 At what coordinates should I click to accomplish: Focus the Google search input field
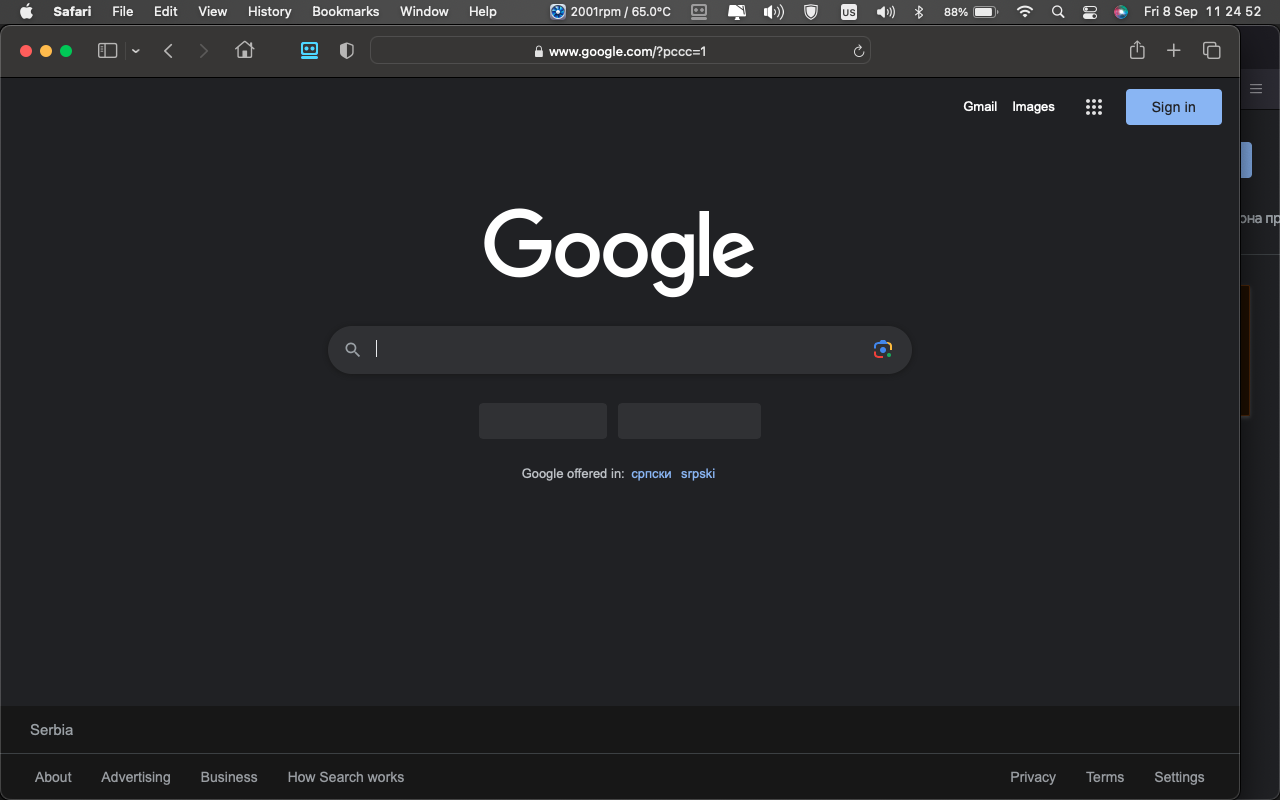618,349
